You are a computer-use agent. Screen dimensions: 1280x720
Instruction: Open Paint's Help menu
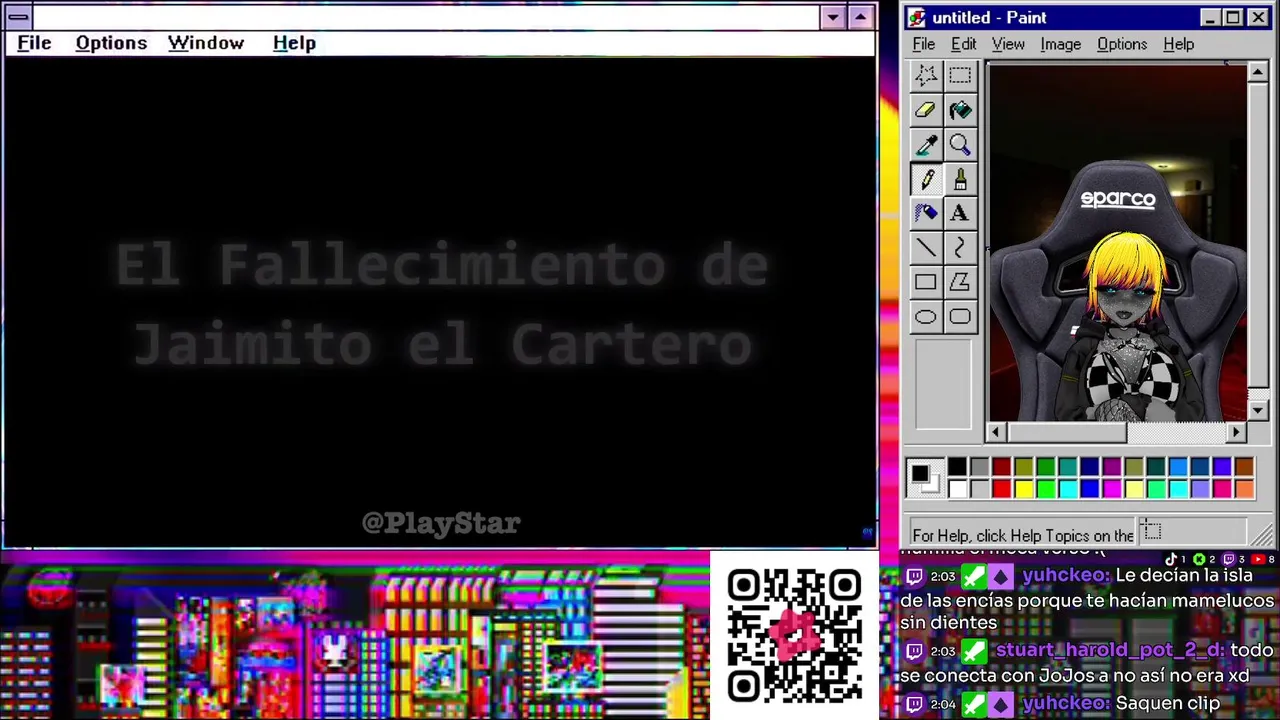[x=1179, y=44]
